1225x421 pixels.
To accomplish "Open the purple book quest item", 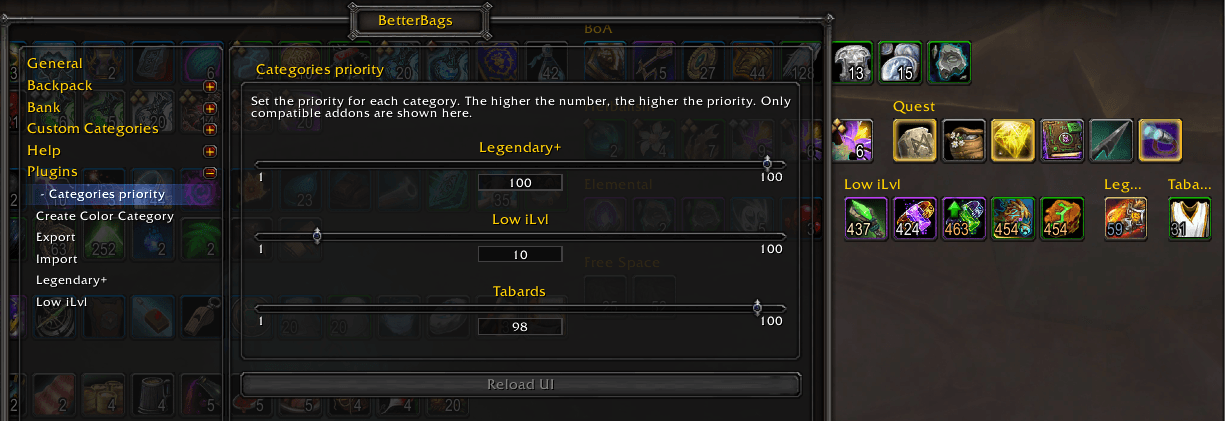I will [1061, 140].
